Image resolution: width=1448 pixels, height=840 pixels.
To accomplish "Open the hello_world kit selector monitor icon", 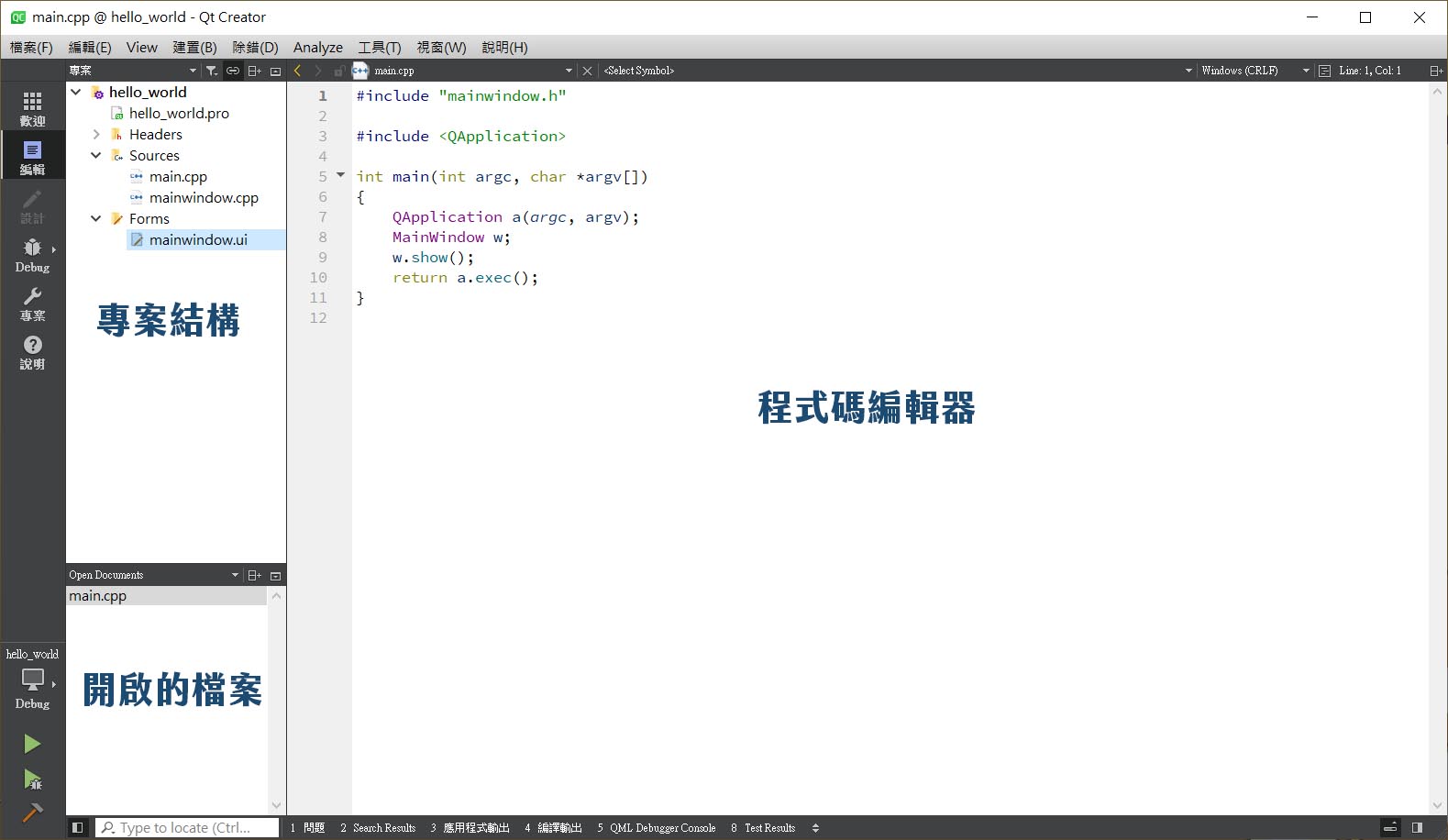I will click(32, 680).
